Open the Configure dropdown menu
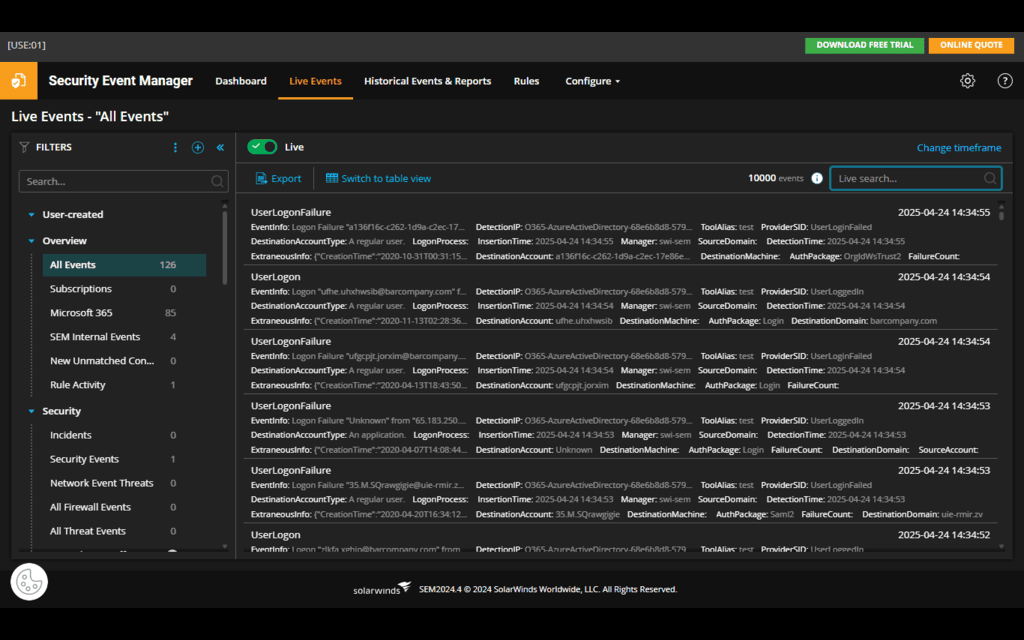The width and height of the screenshot is (1024, 640). click(x=592, y=81)
